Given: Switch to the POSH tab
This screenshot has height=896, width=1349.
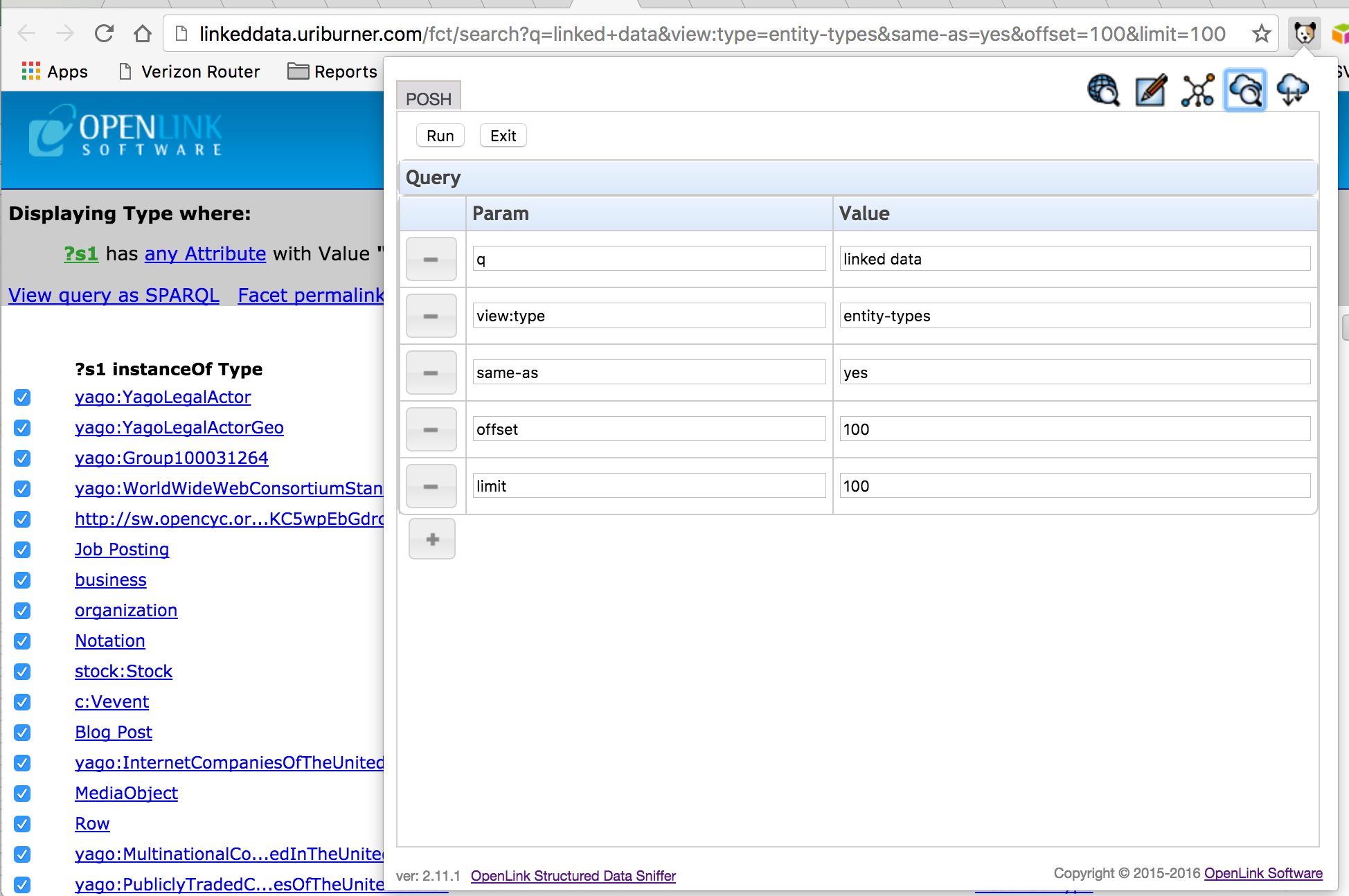Looking at the screenshot, I should coord(427,97).
